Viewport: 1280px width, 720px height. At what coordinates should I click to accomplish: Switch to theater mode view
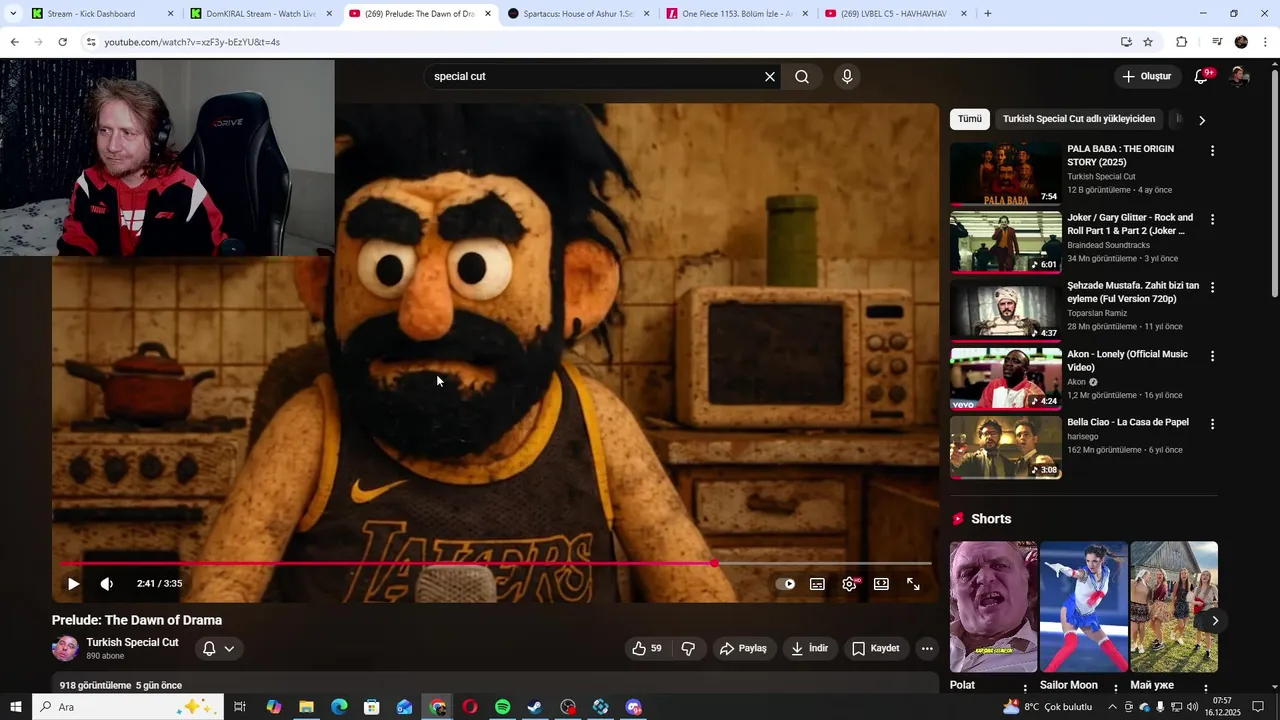pos(881,584)
